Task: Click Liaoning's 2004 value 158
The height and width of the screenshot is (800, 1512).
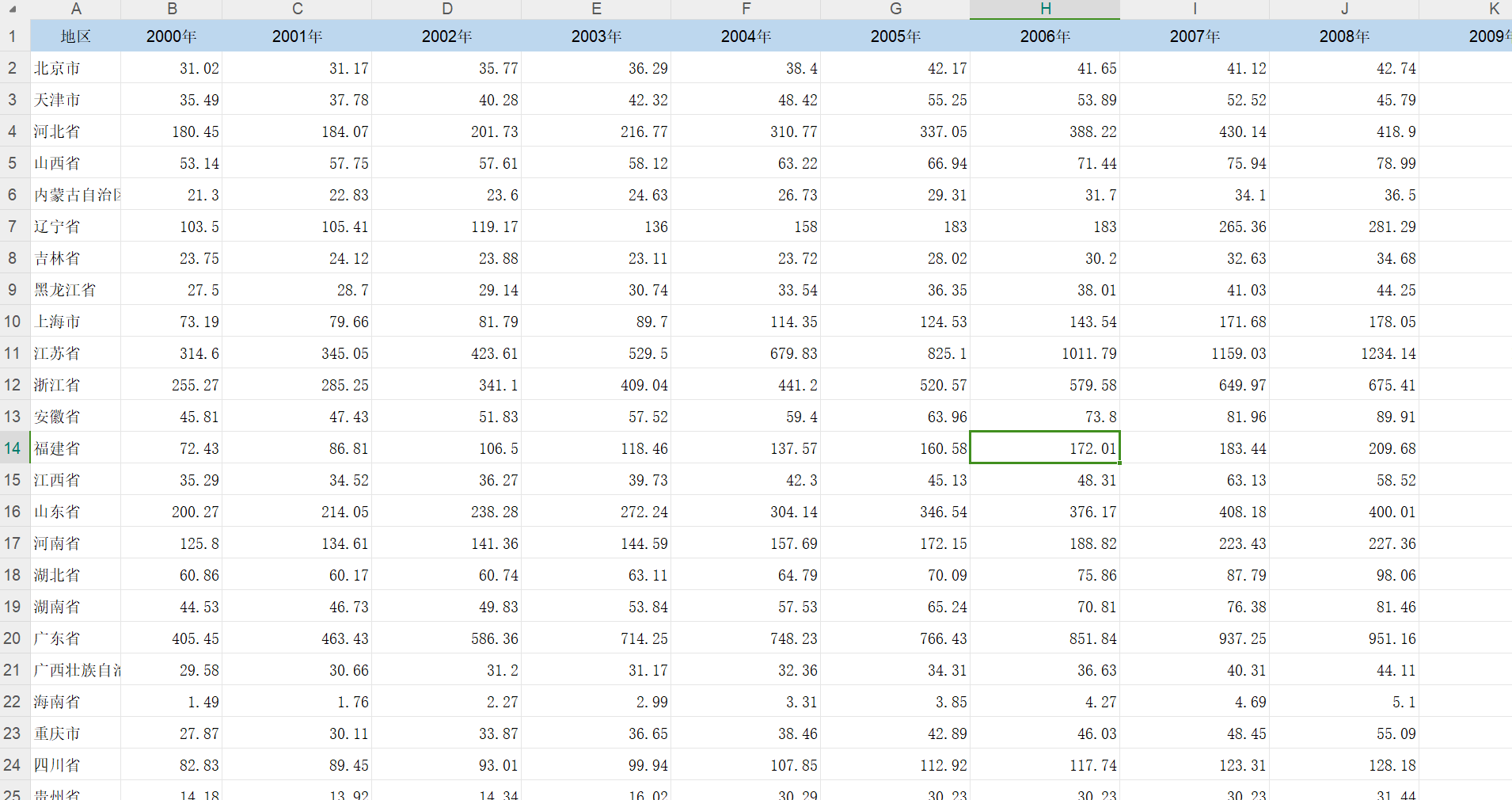Action: coord(747,227)
